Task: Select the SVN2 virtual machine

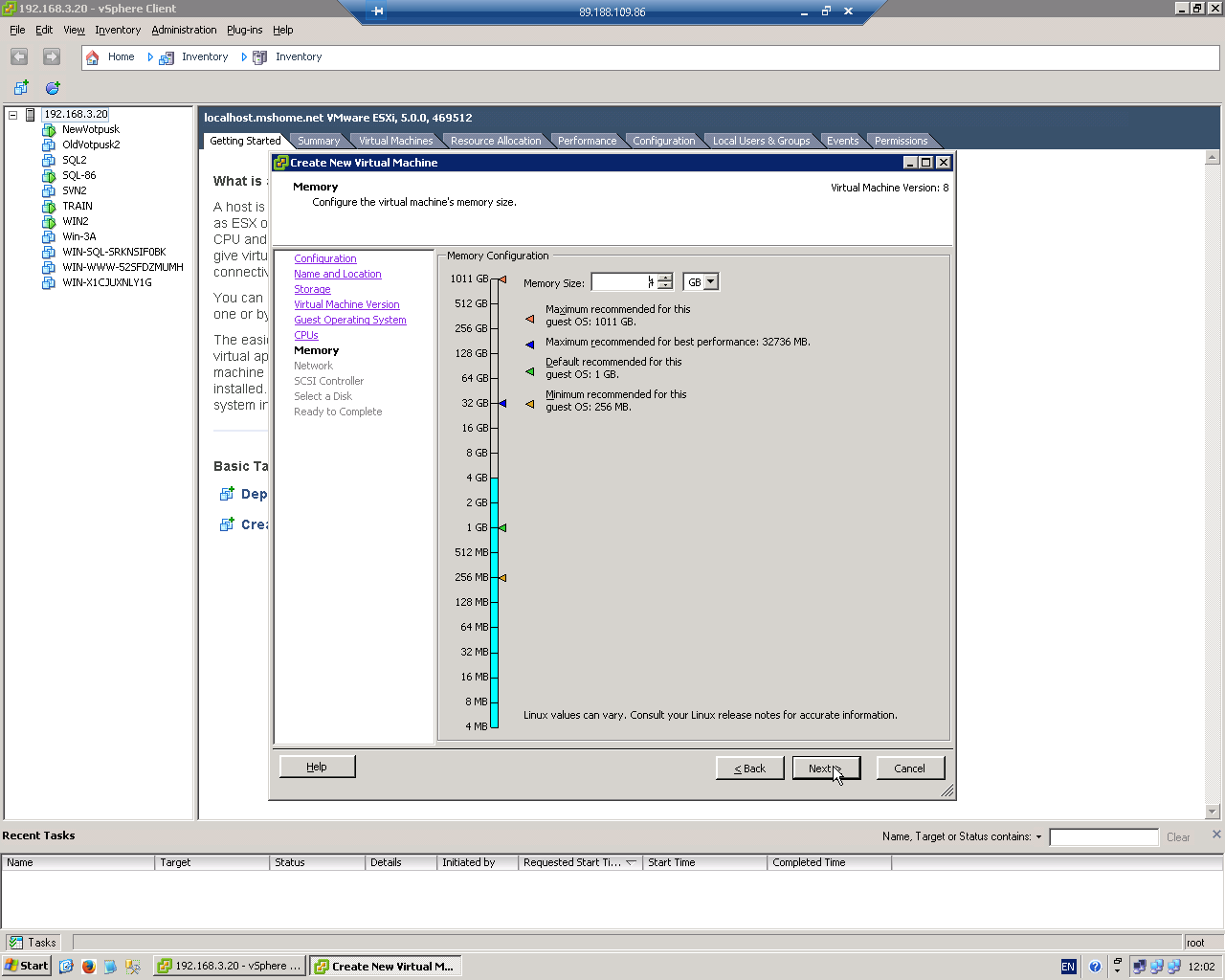Action: 75,190
